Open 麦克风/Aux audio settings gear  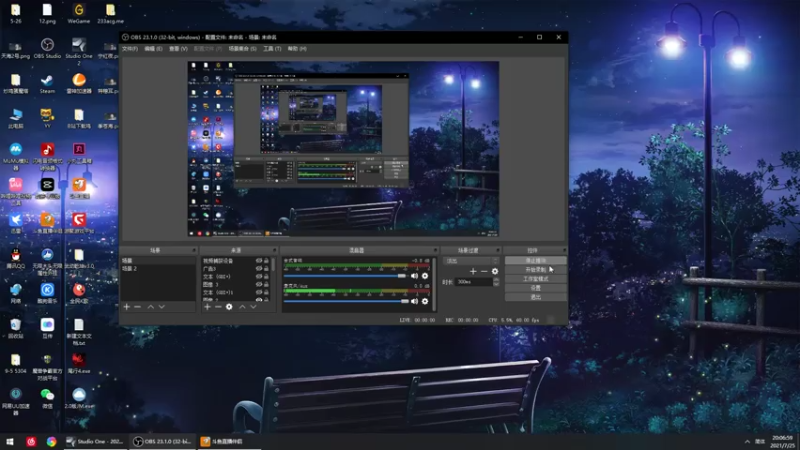425,301
